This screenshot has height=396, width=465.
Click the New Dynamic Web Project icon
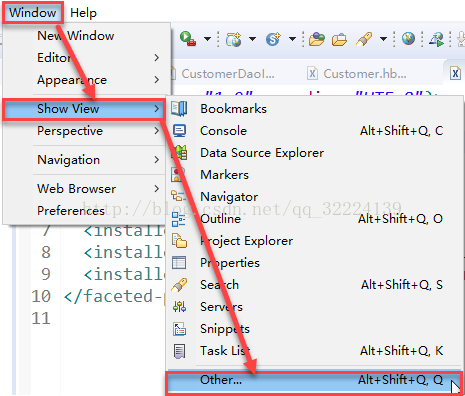(x=234, y=39)
